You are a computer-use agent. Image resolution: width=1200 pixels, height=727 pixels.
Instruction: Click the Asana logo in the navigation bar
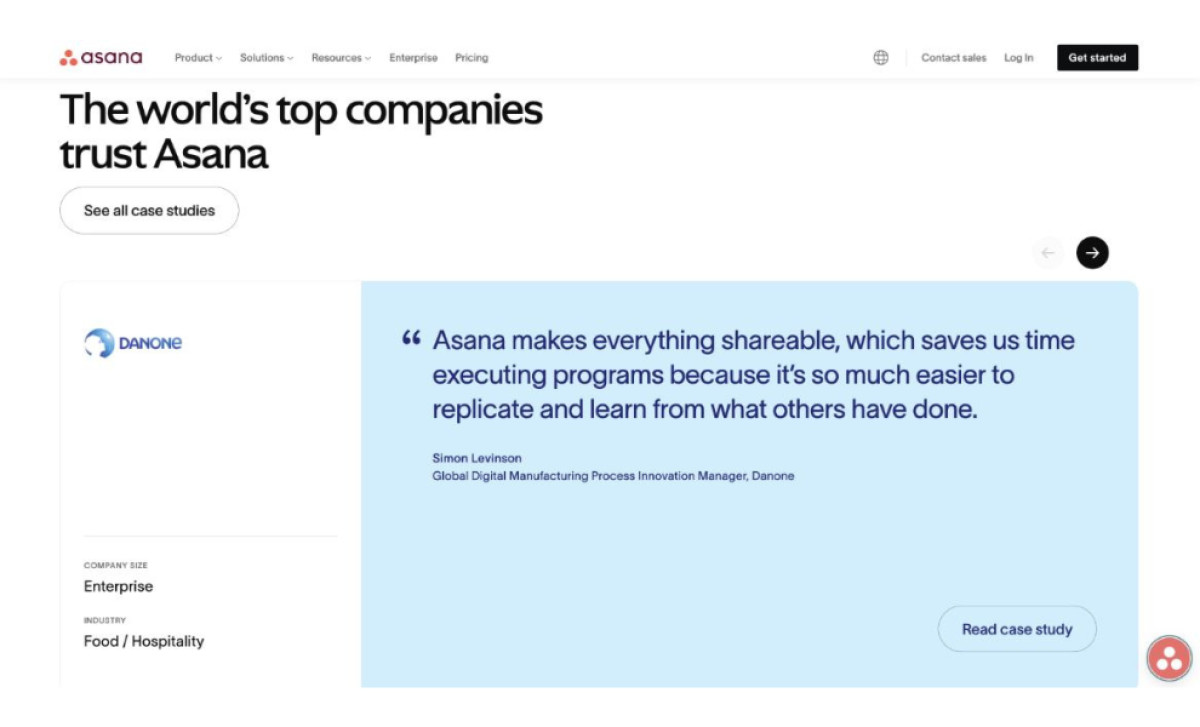point(103,57)
